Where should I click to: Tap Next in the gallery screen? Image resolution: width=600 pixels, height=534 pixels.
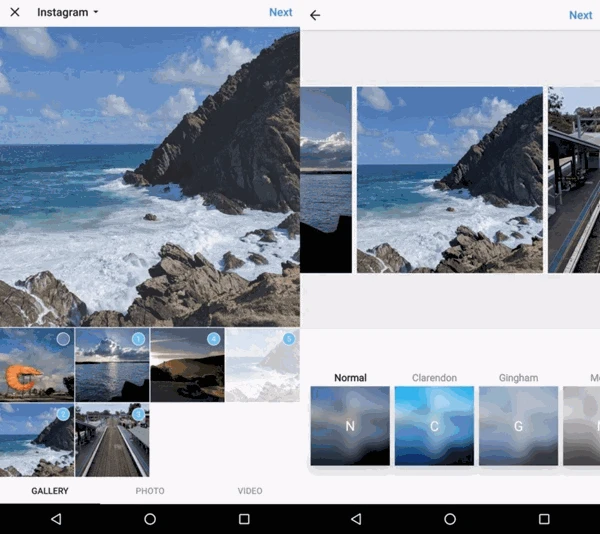click(x=281, y=13)
